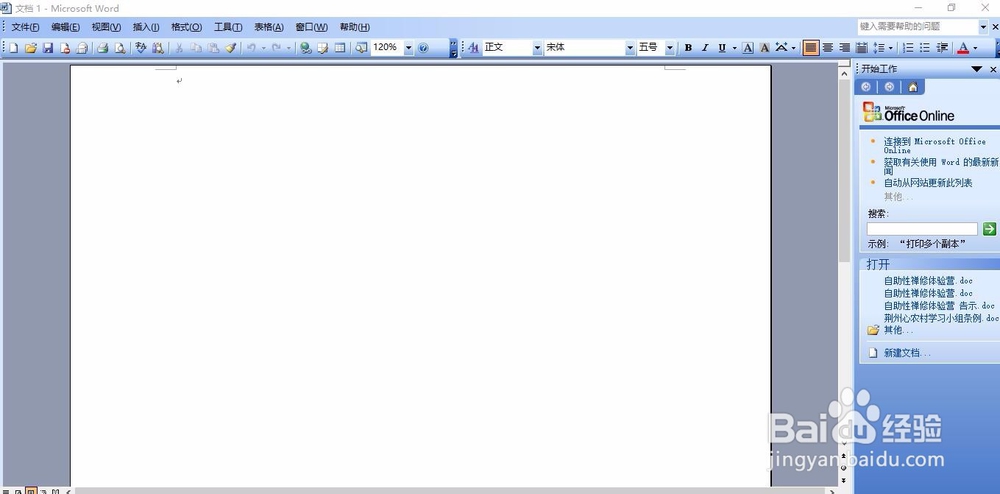Click the Open folder icon in toolbar

(x=30, y=48)
